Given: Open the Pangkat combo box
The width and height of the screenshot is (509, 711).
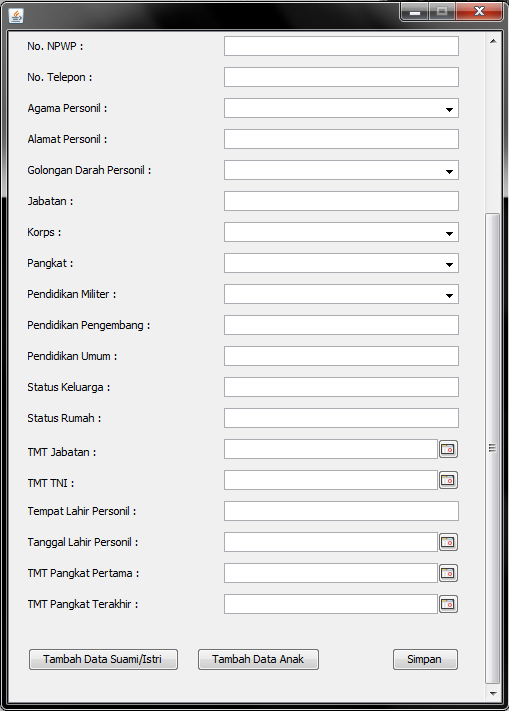Looking at the screenshot, I should pos(341,263).
